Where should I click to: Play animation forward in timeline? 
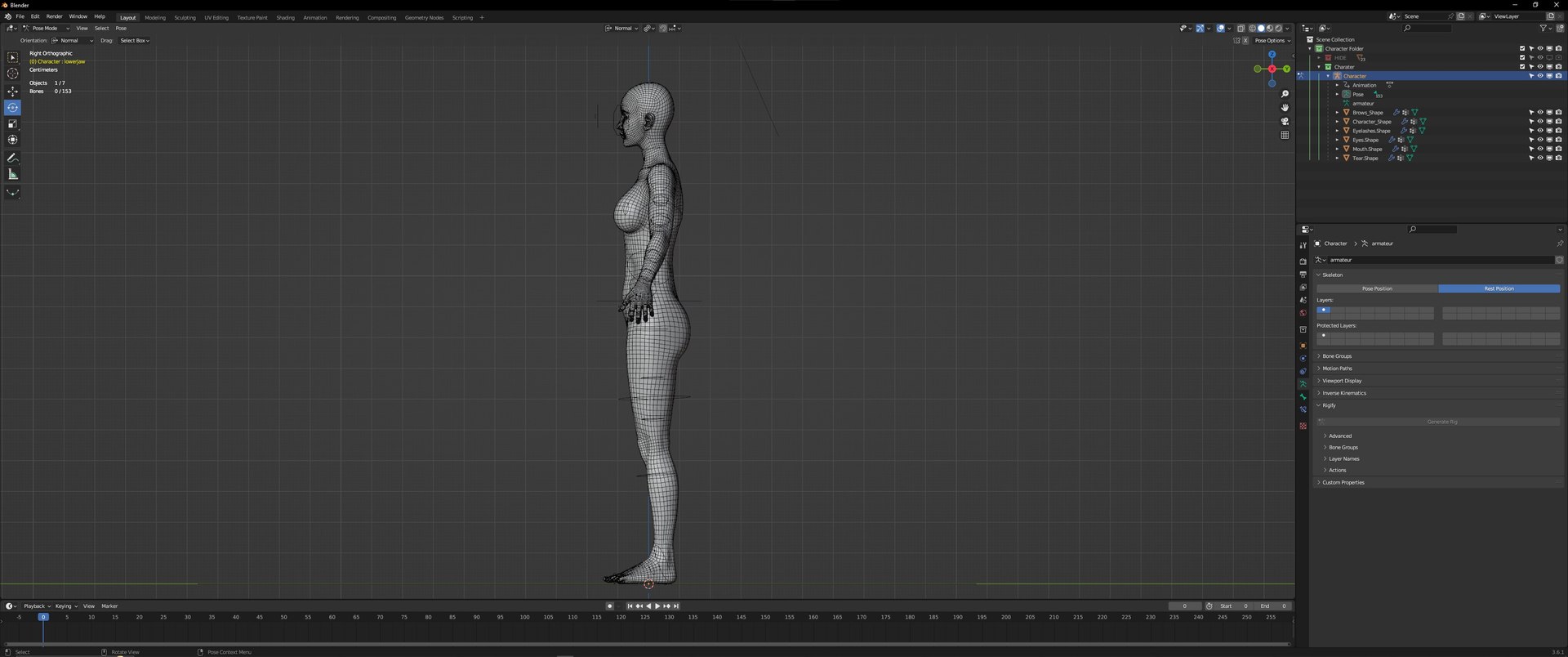point(657,606)
